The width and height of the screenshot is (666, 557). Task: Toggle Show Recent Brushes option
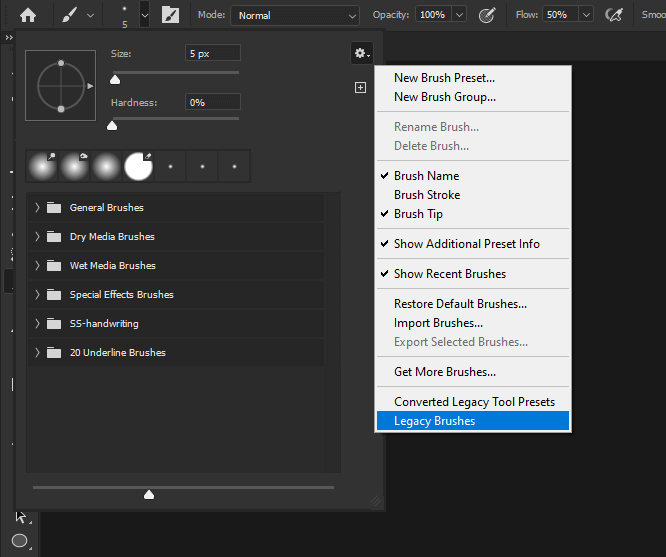click(x=449, y=274)
